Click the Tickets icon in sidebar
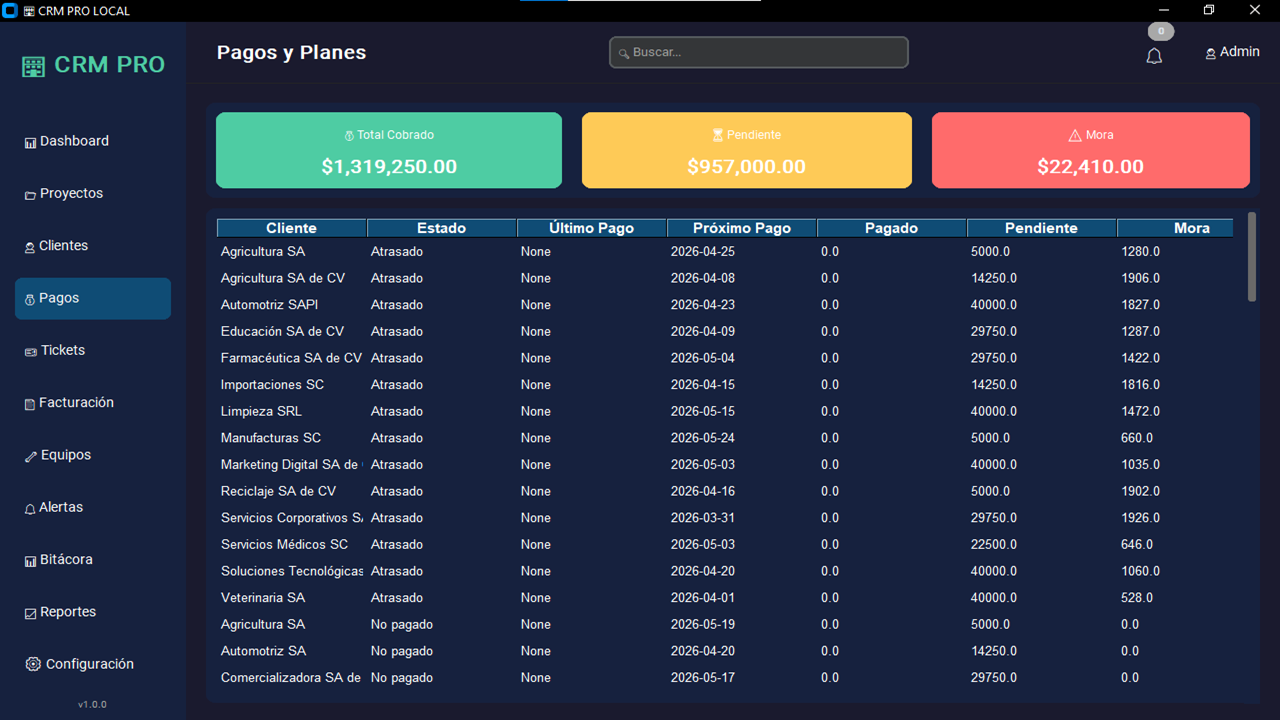The width and height of the screenshot is (1280, 720). pyautogui.click(x=31, y=351)
